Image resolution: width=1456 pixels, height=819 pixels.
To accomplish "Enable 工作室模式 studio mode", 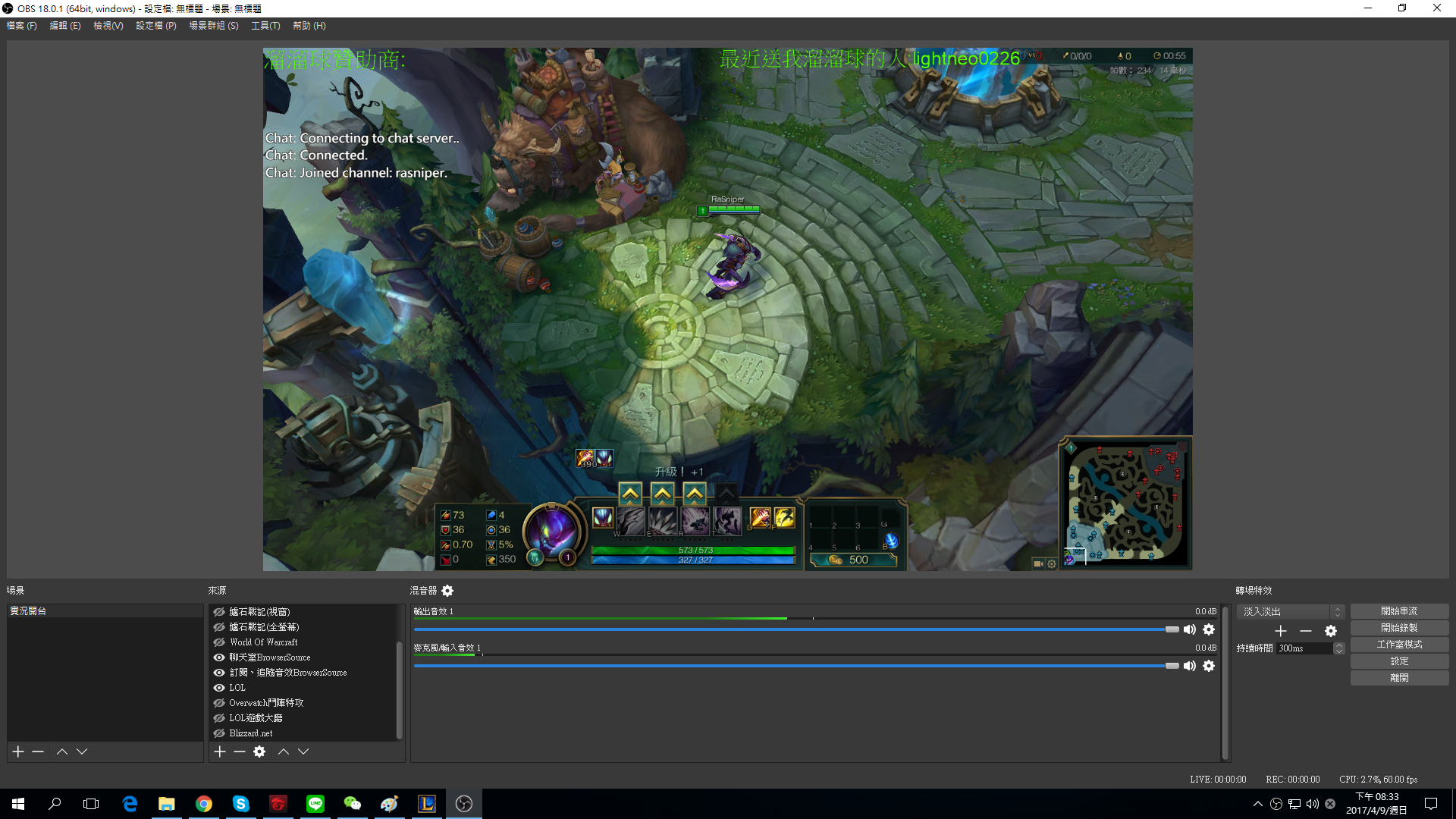I will (1399, 645).
